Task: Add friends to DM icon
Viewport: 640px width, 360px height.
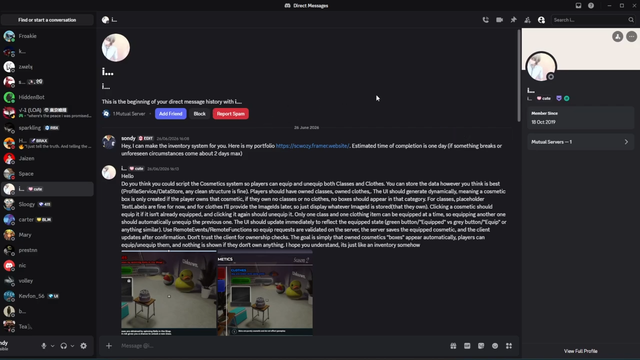Action: tap(527, 20)
